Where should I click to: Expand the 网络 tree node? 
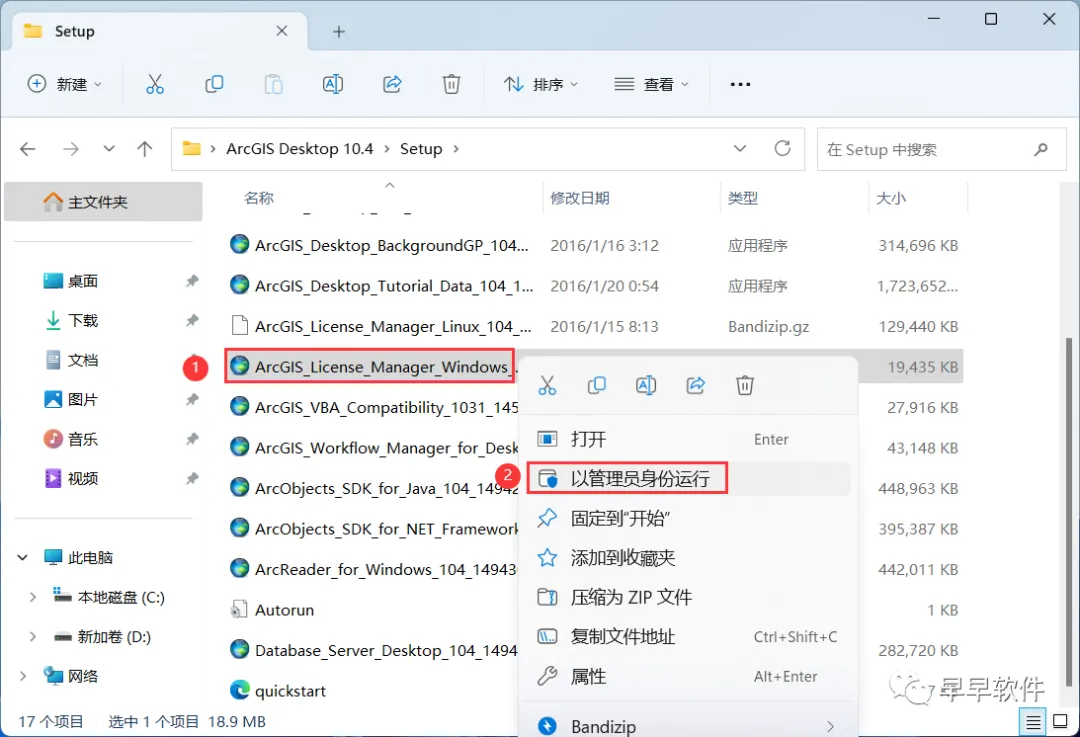(x=23, y=676)
